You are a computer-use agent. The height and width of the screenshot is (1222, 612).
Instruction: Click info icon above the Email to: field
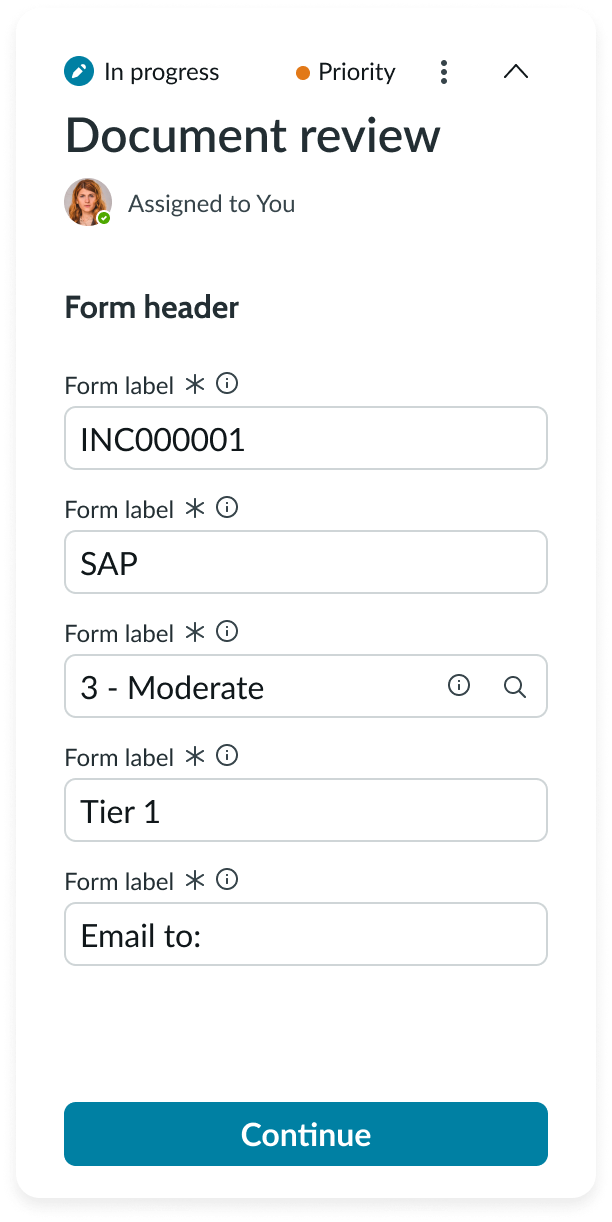click(228, 880)
